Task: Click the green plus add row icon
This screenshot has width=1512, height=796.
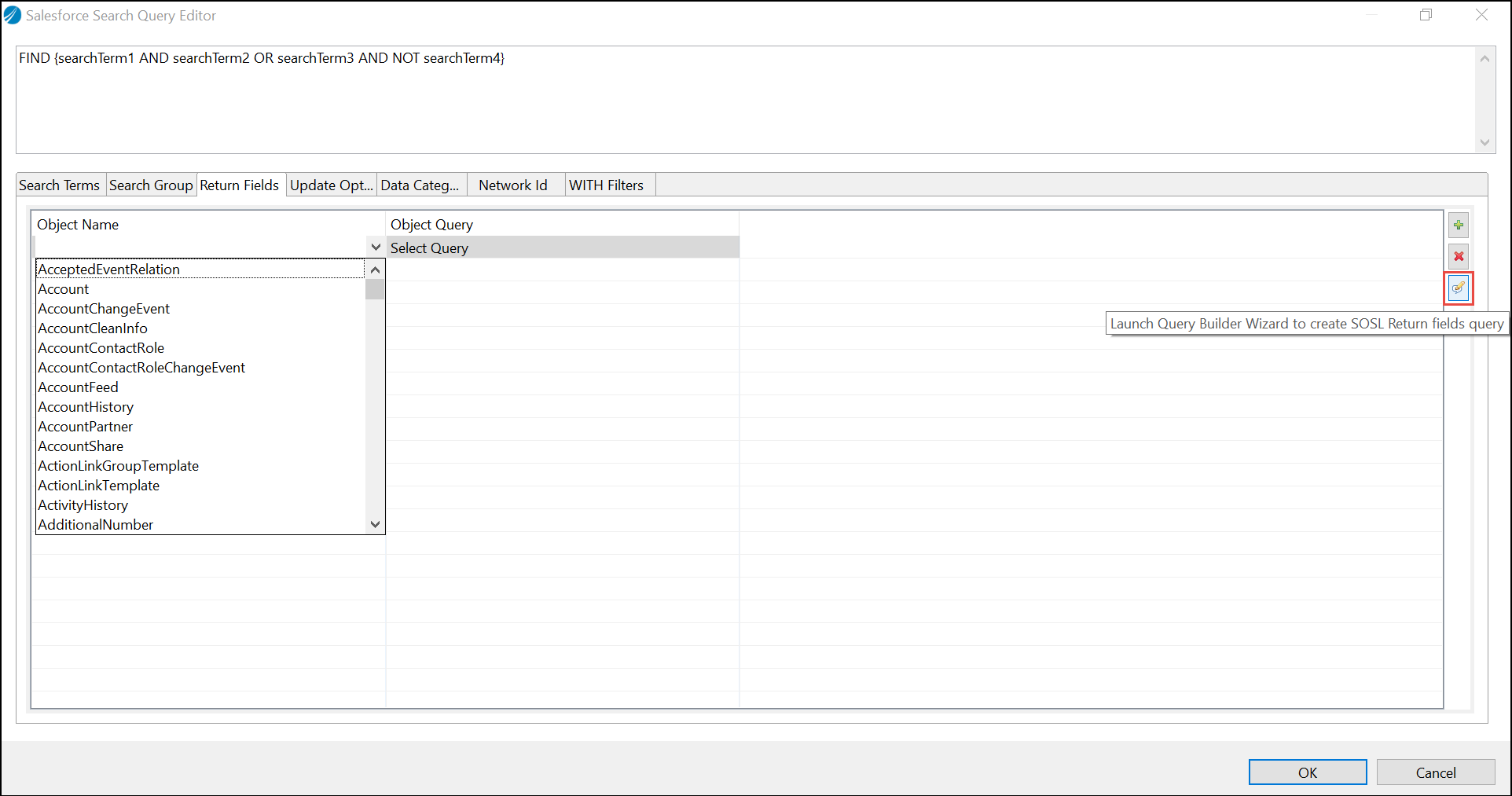Action: point(1459,226)
